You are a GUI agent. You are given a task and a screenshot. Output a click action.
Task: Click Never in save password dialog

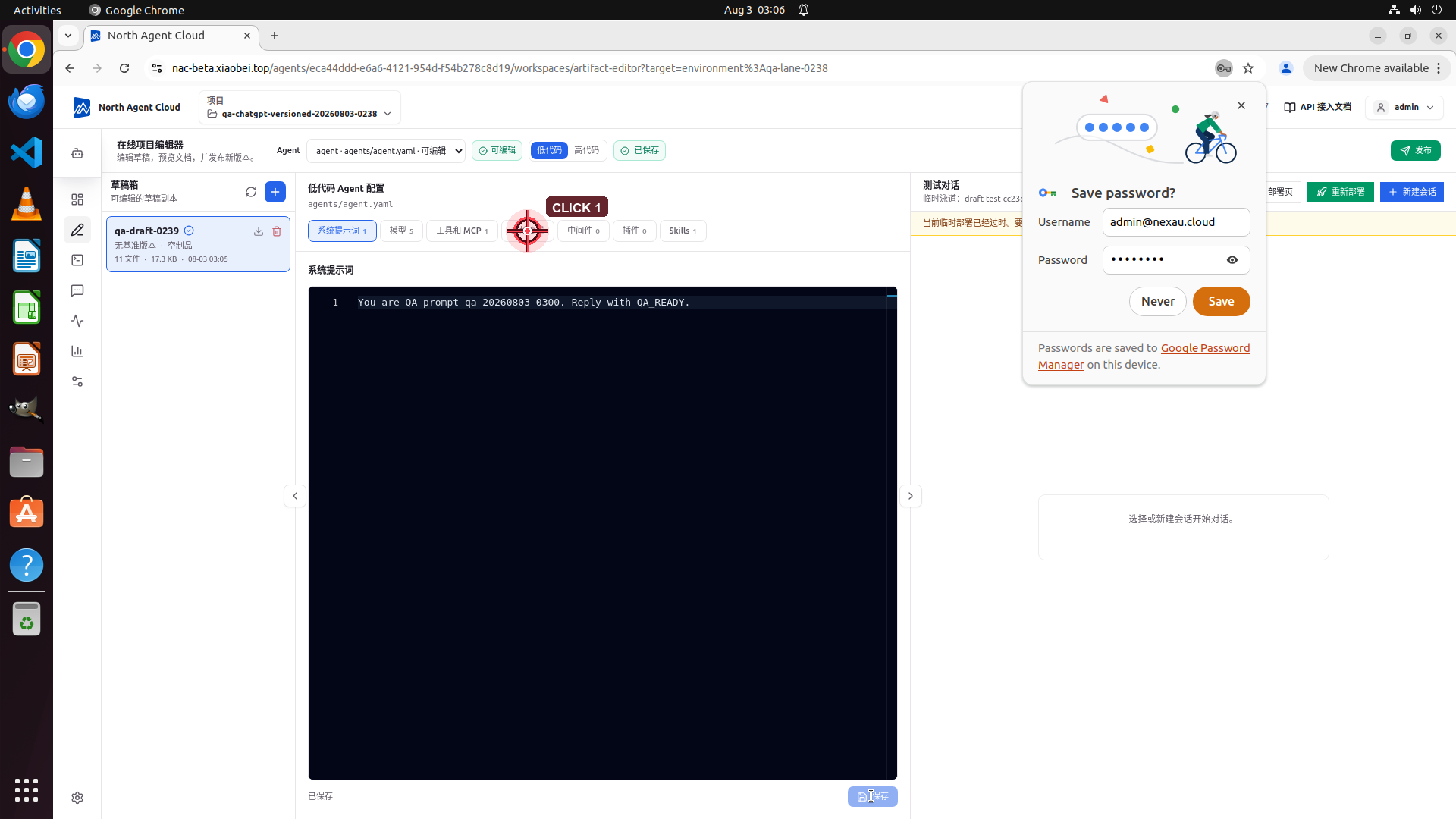point(1157,301)
